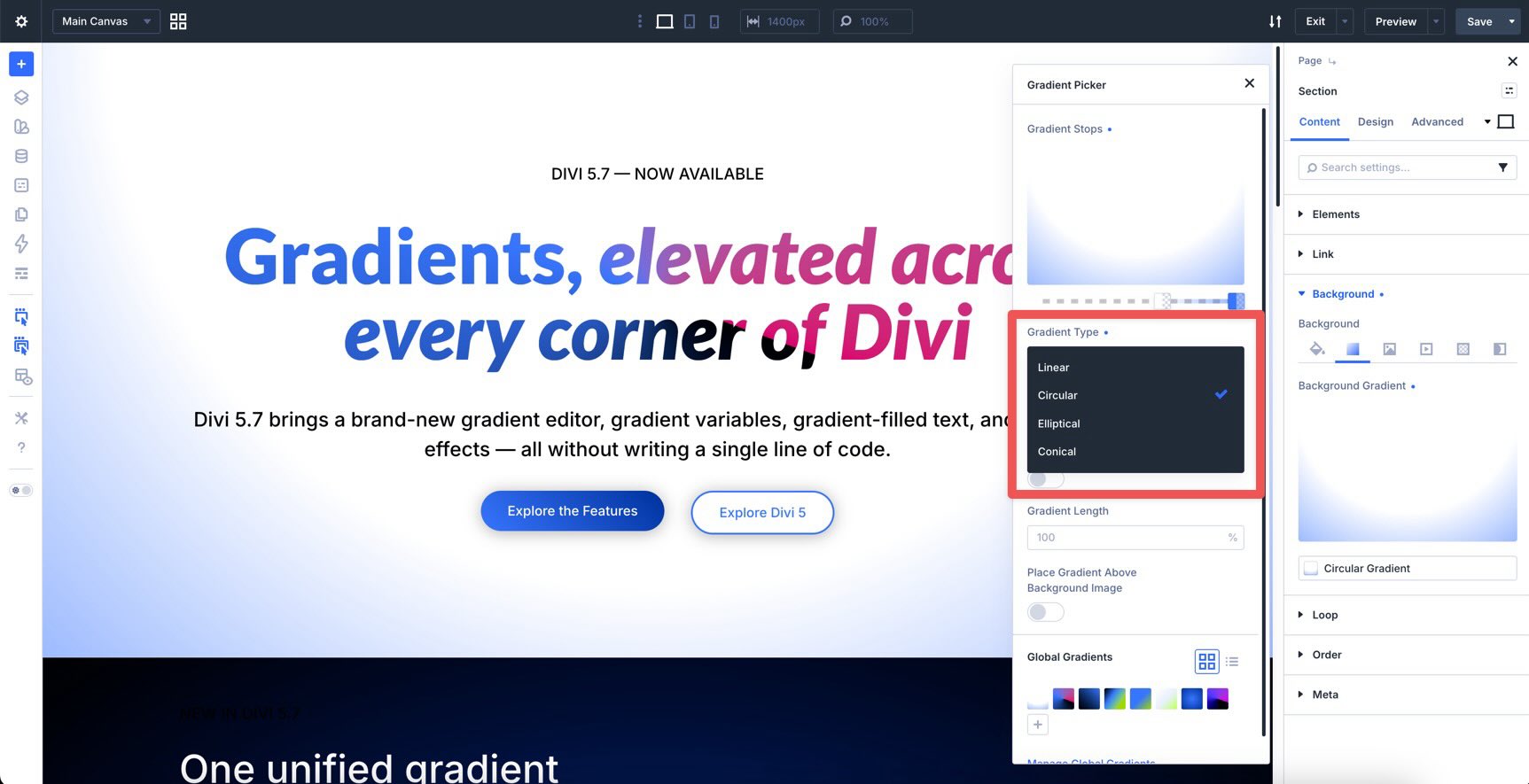Select the Conical gradient type
The image size is (1529, 784).
1135,452
